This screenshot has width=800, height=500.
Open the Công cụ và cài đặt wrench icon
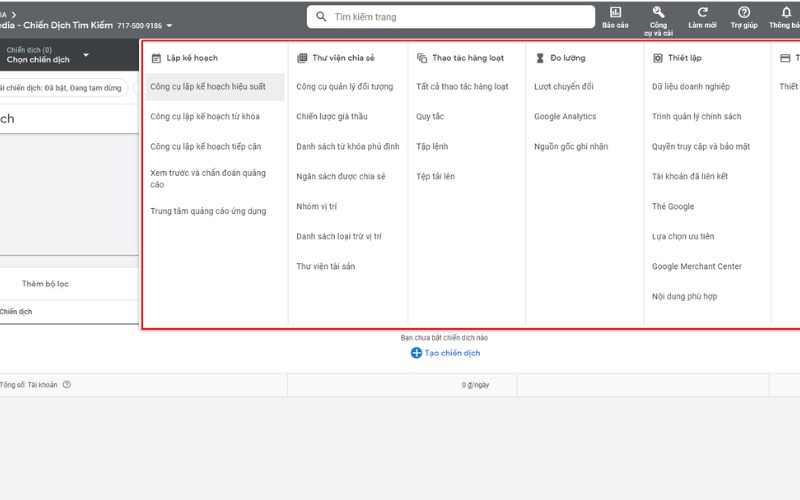point(658,12)
